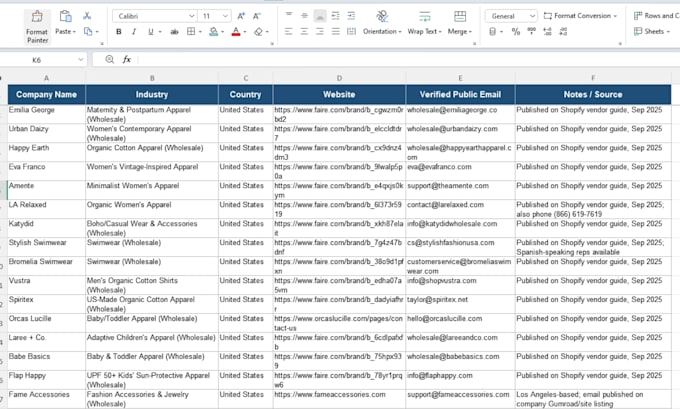Open Rows and Columns menu
The height and width of the screenshot is (409, 680).
656,16
